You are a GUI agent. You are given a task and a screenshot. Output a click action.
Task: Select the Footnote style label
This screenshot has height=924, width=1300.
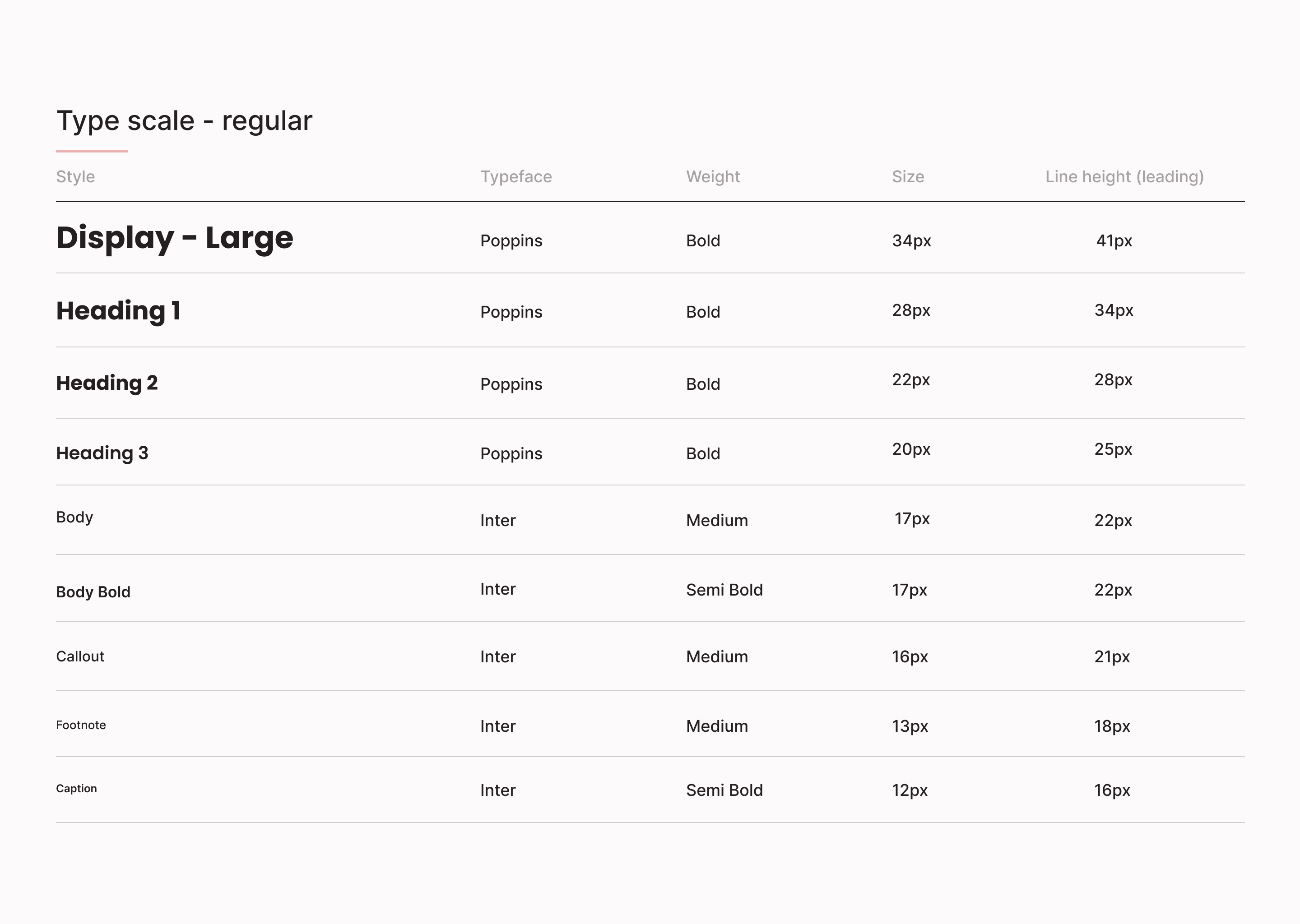tap(81, 725)
